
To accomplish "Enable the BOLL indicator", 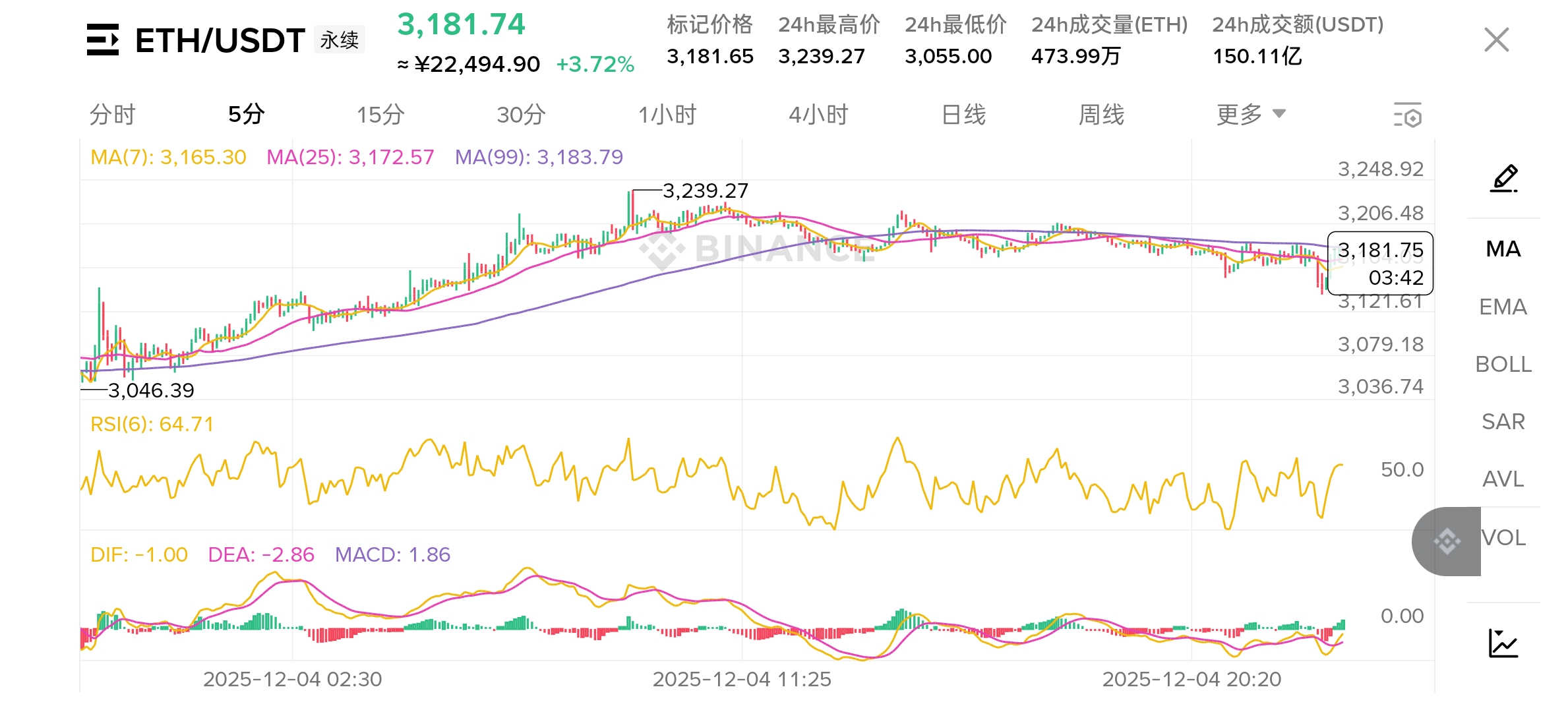I will (x=1503, y=364).
